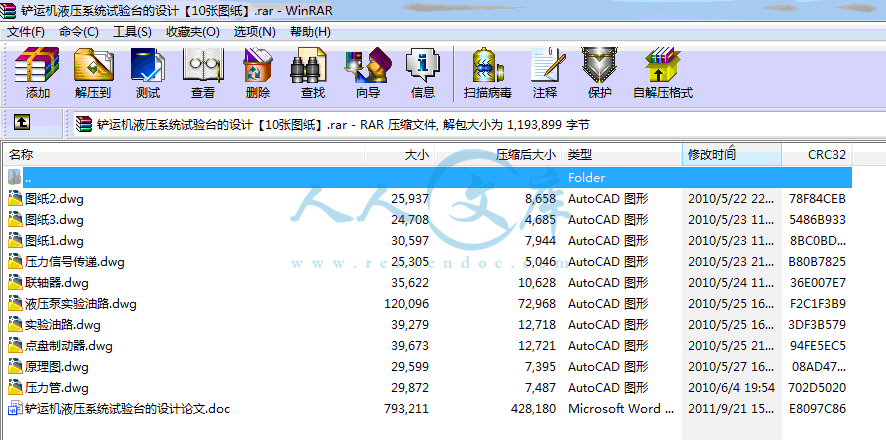Click the DWG icon of 联轴器.dwg
Screen dimensions: 886x440
15,282
